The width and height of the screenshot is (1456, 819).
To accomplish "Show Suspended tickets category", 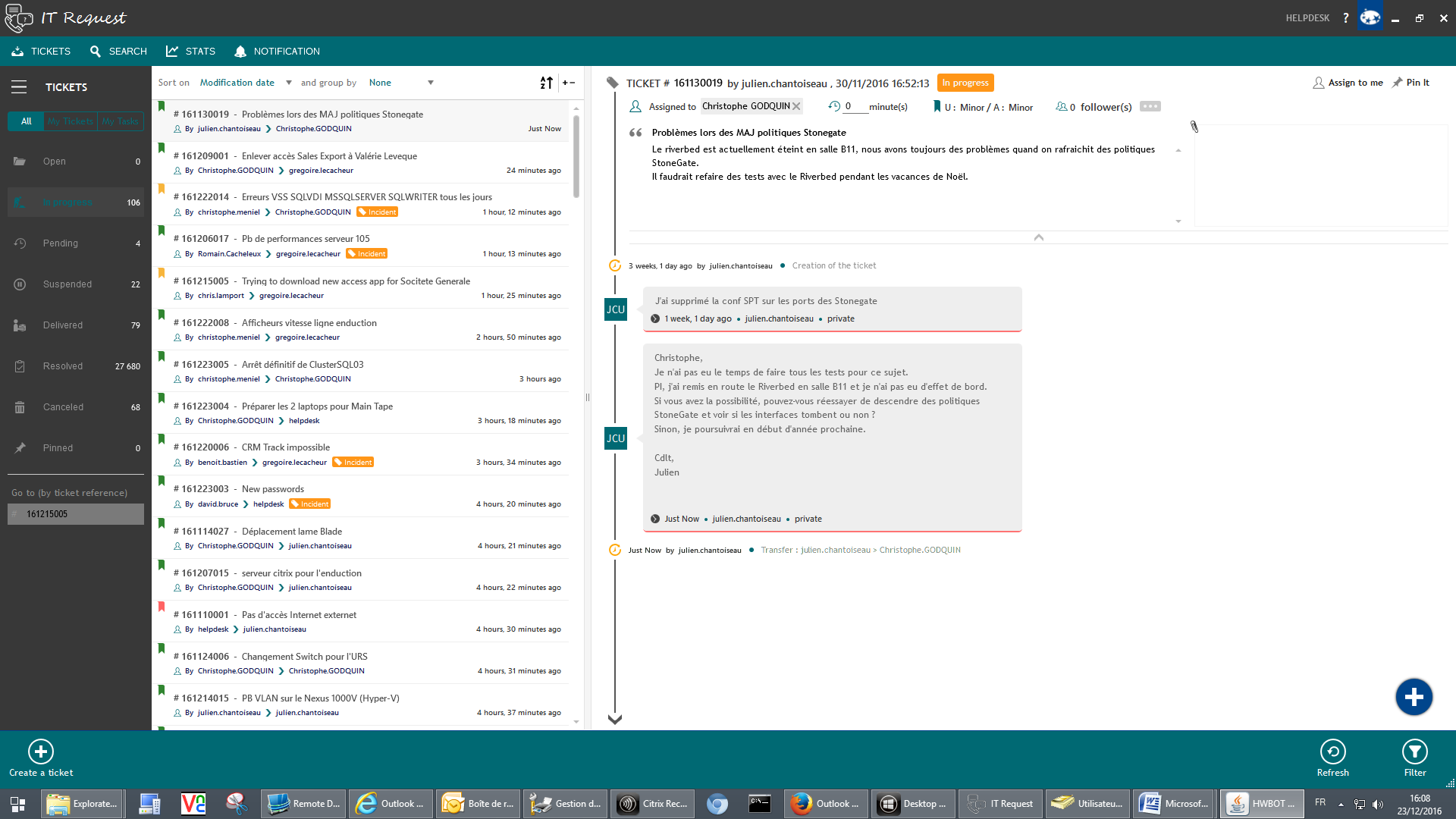I will pyautogui.click(x=76, y=284).
